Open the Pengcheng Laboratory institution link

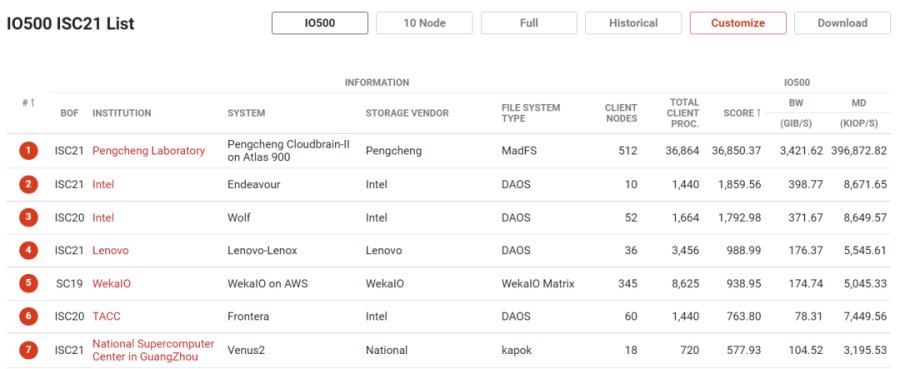tap(149, 151)
